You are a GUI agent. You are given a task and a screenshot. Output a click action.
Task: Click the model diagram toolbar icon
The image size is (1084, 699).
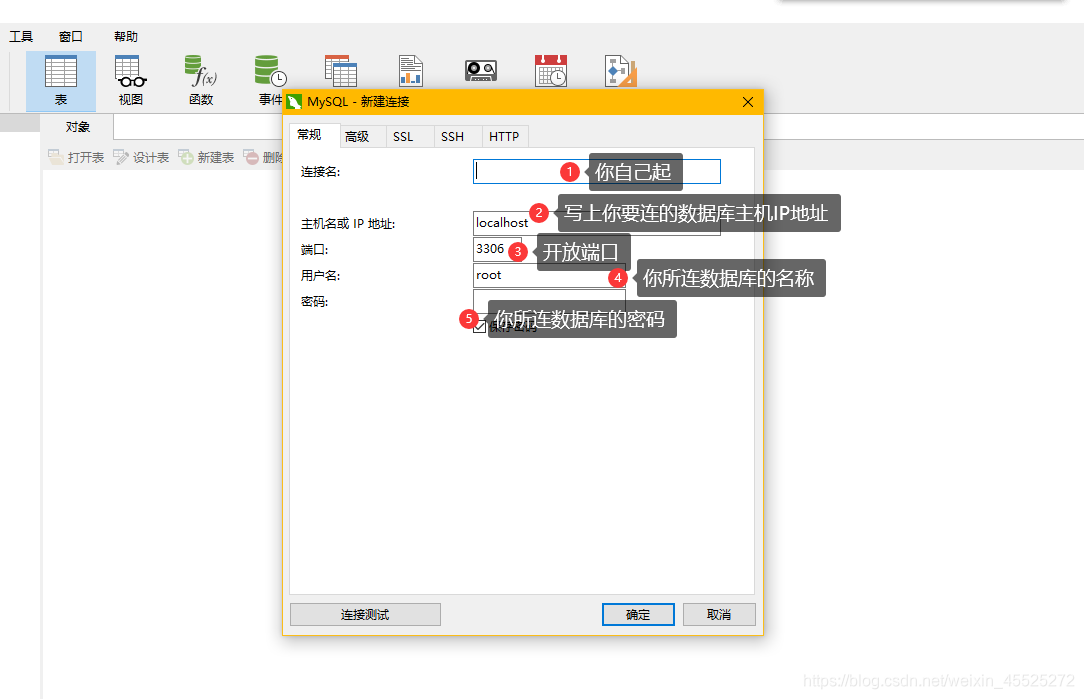621,71
